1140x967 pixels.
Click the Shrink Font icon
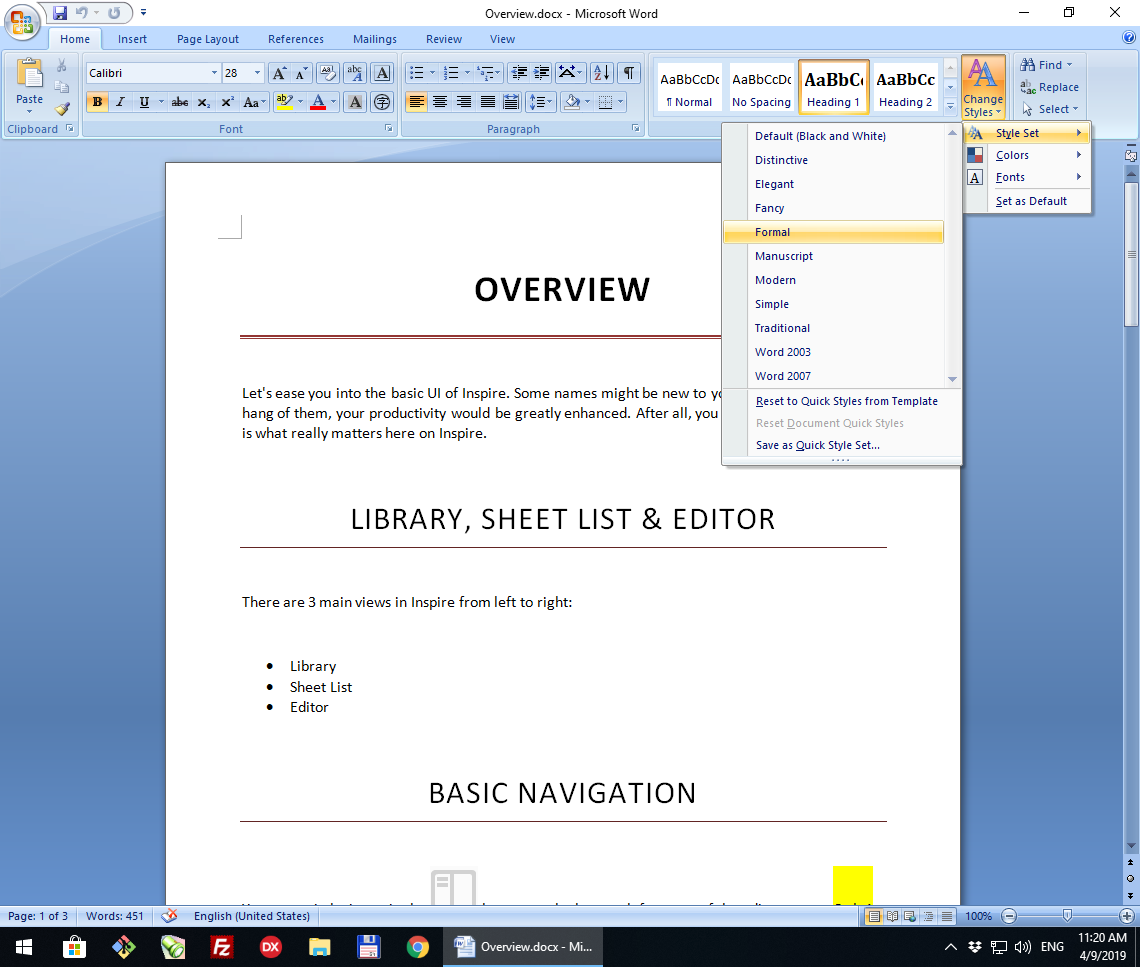(301, 73)
